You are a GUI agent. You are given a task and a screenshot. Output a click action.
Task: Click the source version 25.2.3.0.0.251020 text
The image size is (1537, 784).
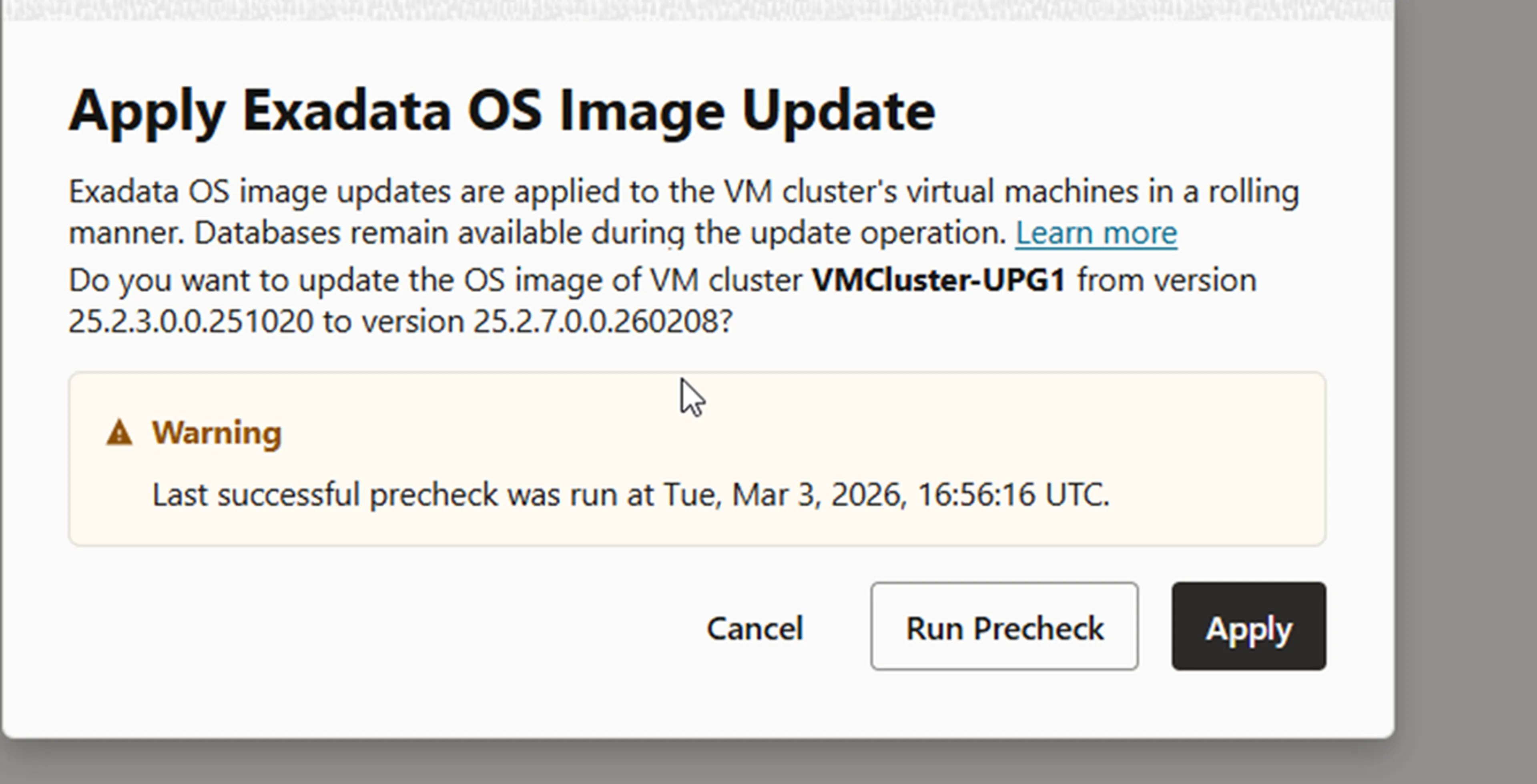(191, 322)
